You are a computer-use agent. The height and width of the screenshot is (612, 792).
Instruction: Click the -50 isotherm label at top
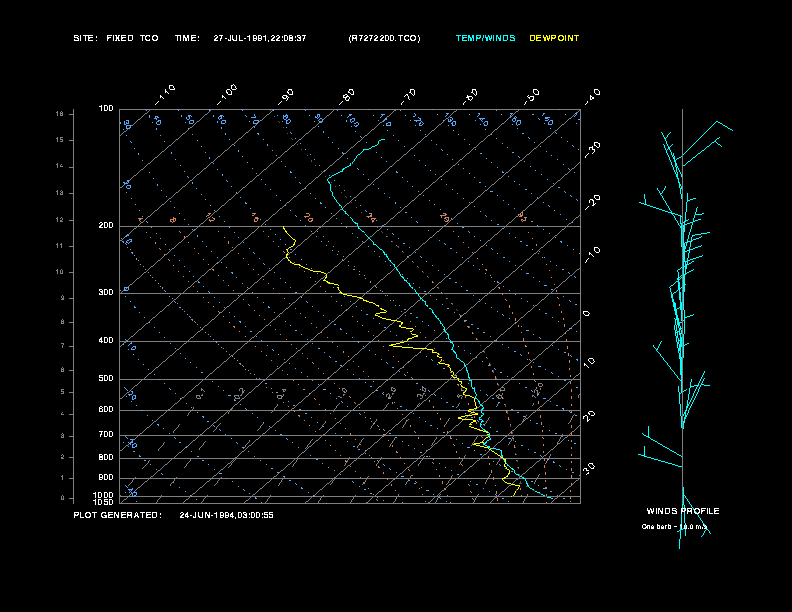531,97
